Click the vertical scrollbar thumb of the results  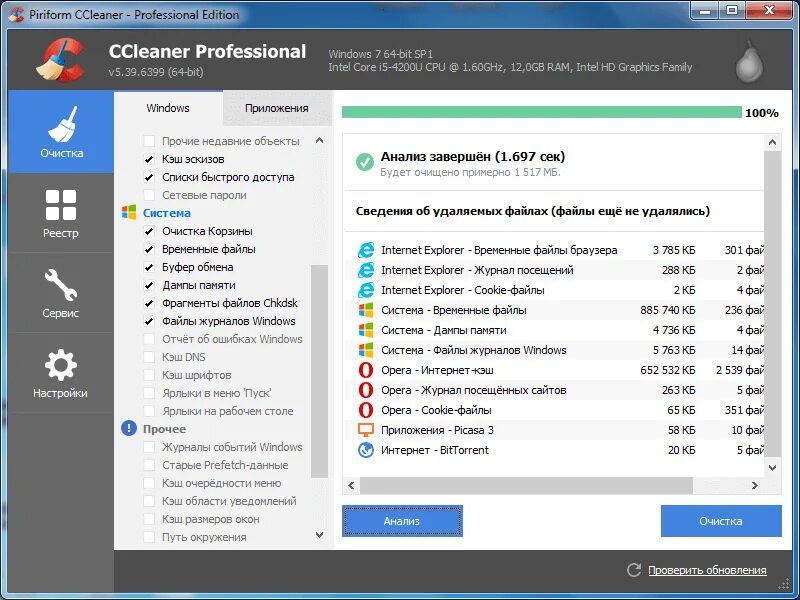(772, 304)
